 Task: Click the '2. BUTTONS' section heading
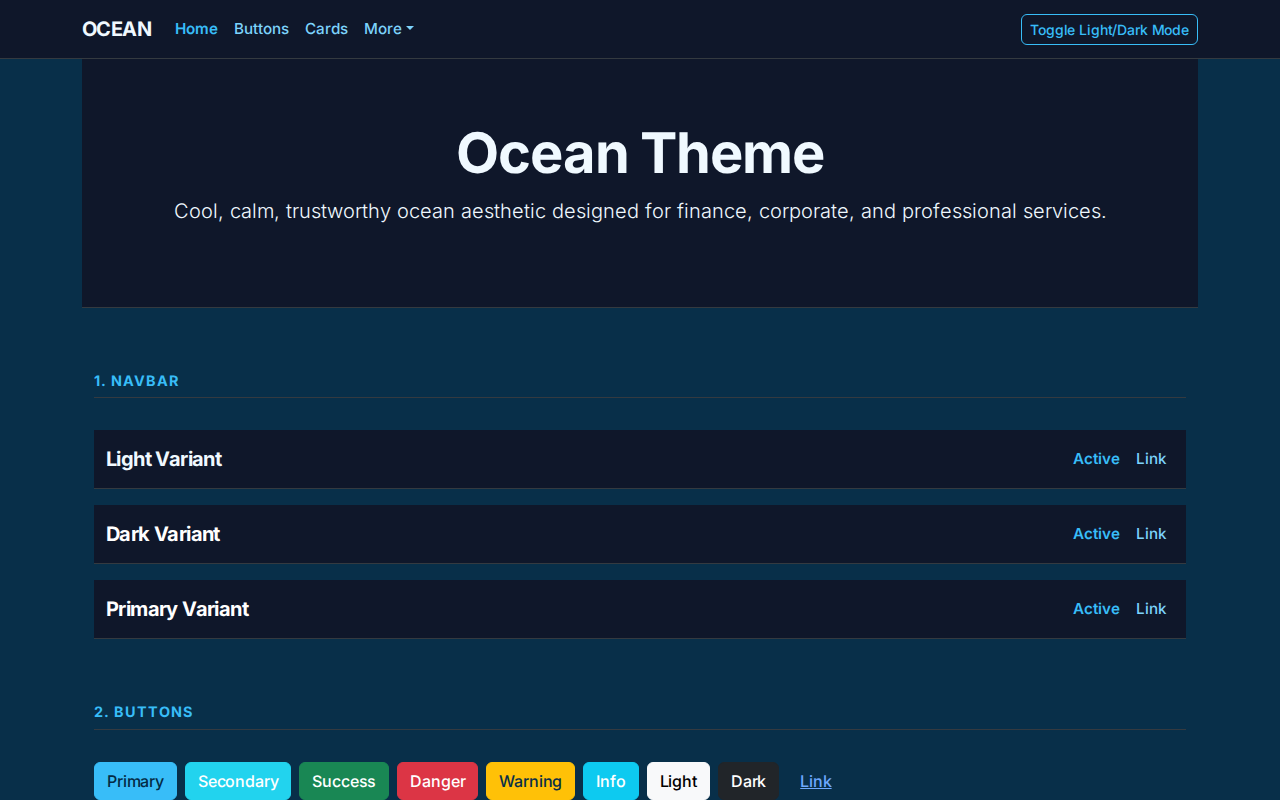144,712
